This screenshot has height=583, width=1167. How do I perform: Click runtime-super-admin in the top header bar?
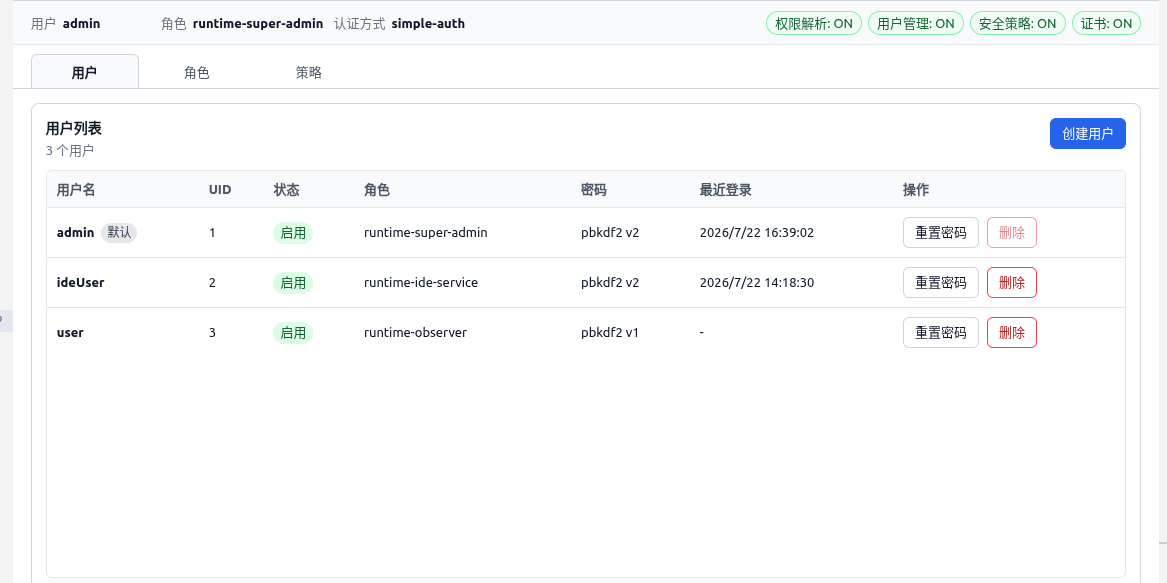tap(258, 23)
